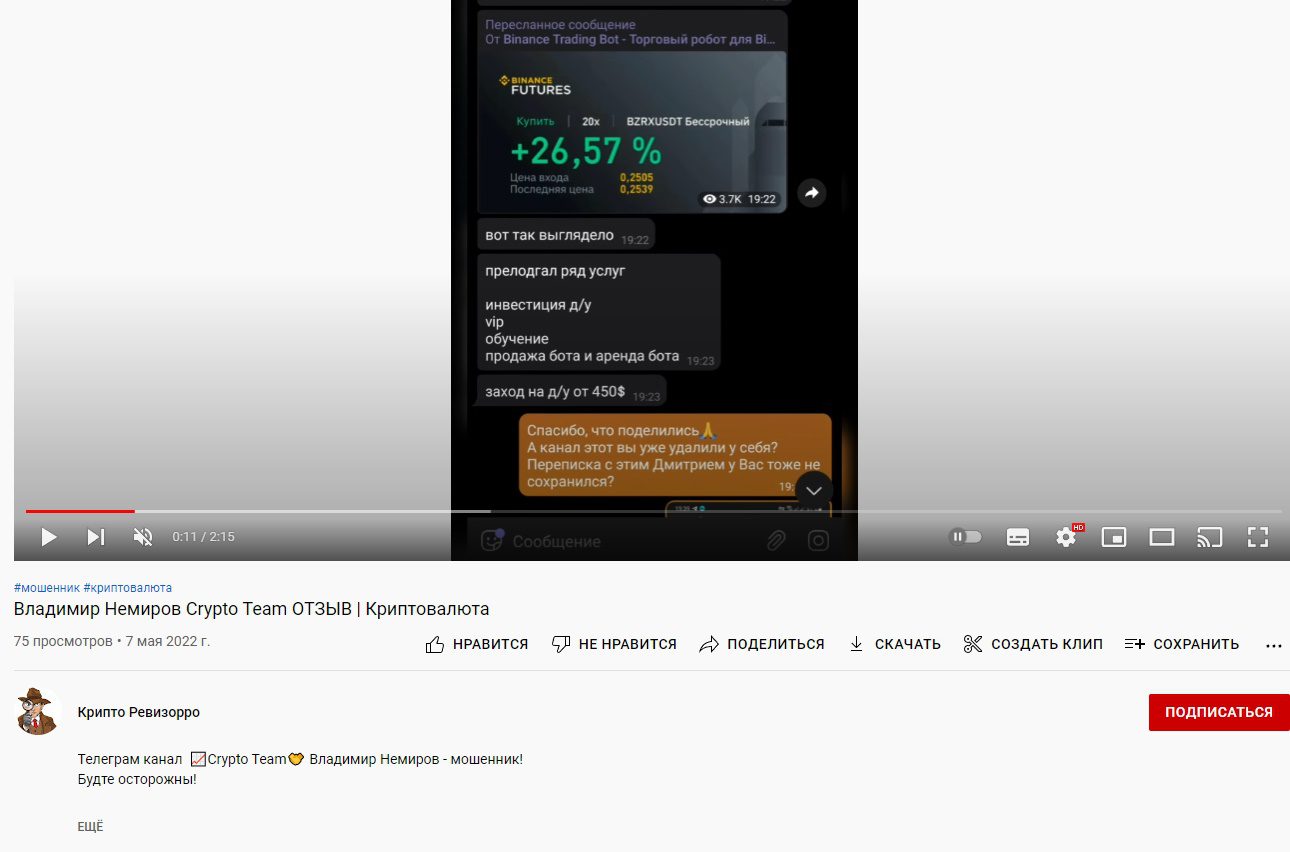Image resolution: width=1290 pixels, height=852 pixels.
Task: Subscribe with the red ПОДПИСАТЬСЯ button
Action: (x=1219, y=712)
